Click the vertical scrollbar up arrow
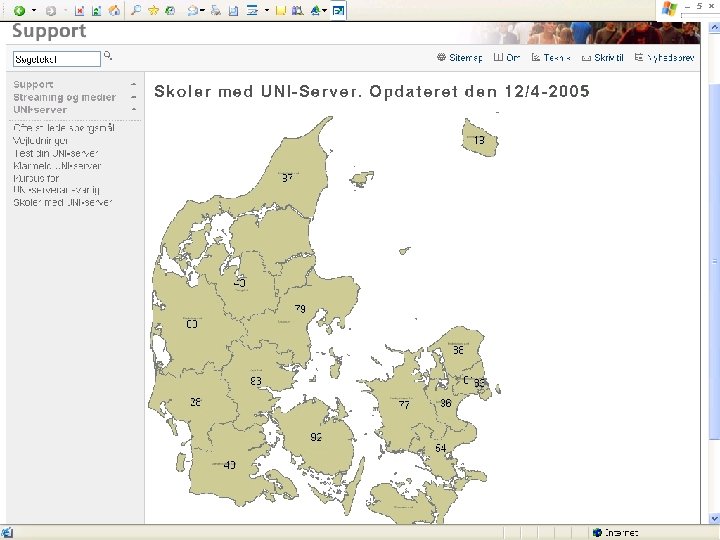 click(714, 28)
